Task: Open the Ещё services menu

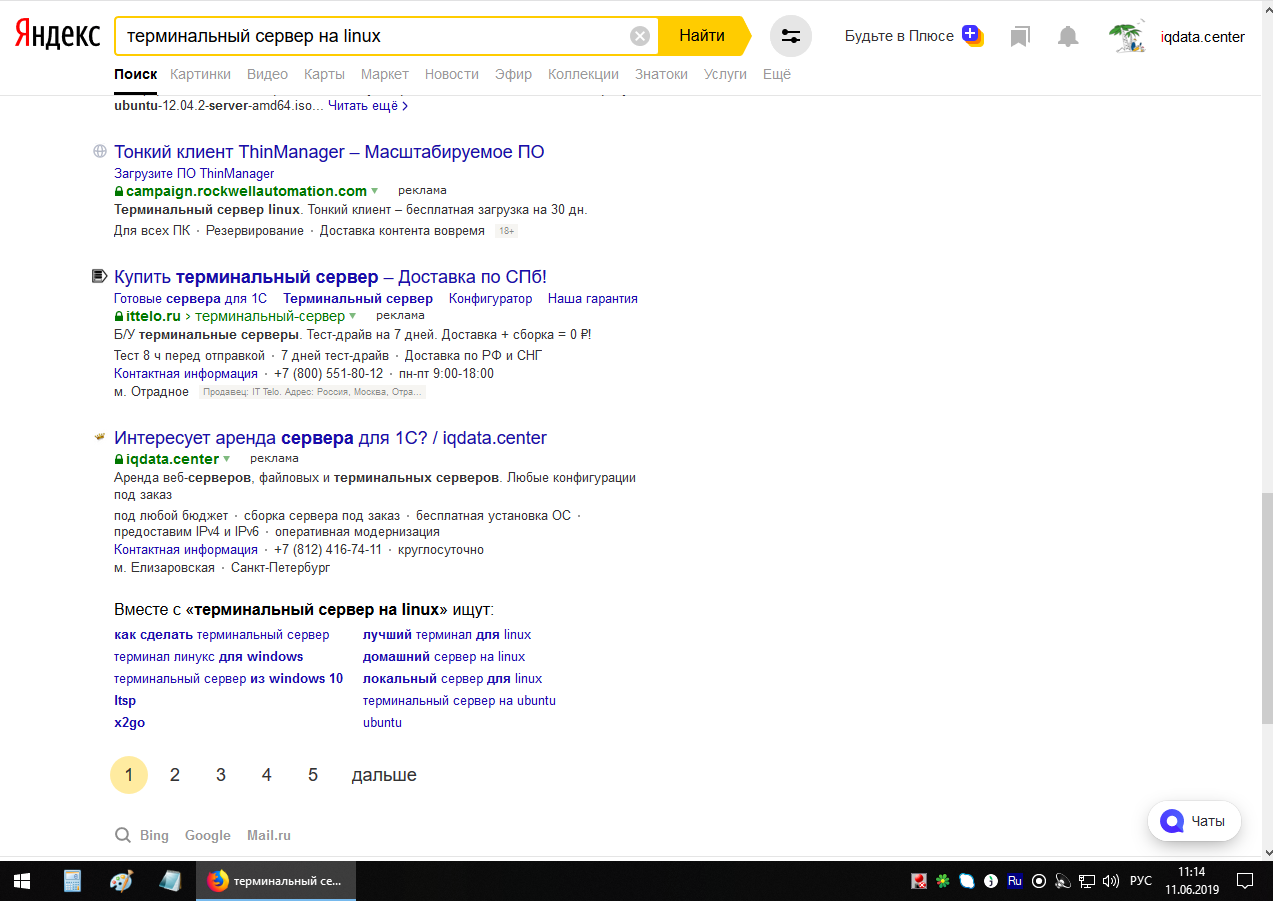Action: pos(777,74)
